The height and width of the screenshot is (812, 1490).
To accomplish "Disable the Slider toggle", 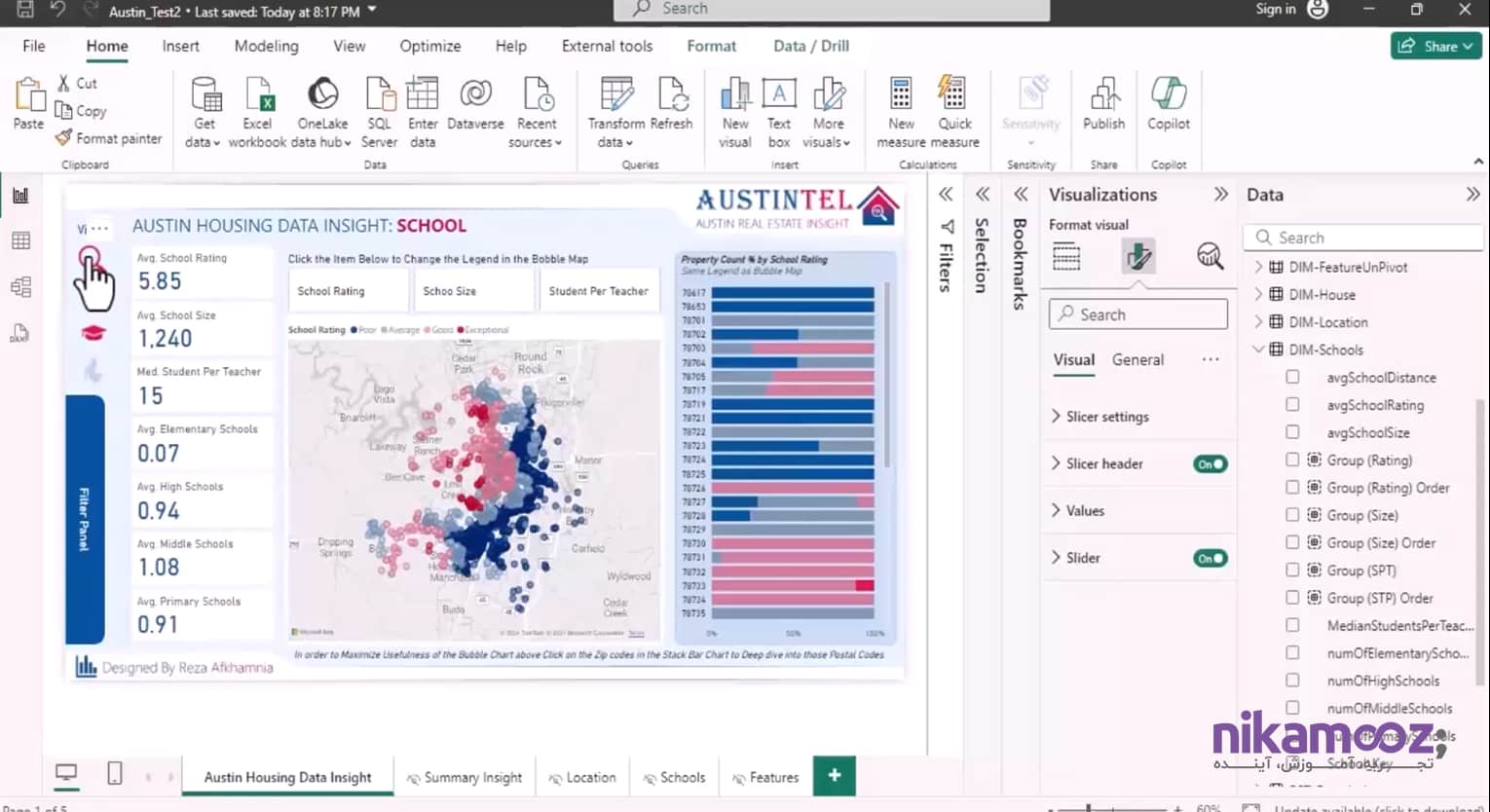I will pyautogui.click(x=1210, y=559).
